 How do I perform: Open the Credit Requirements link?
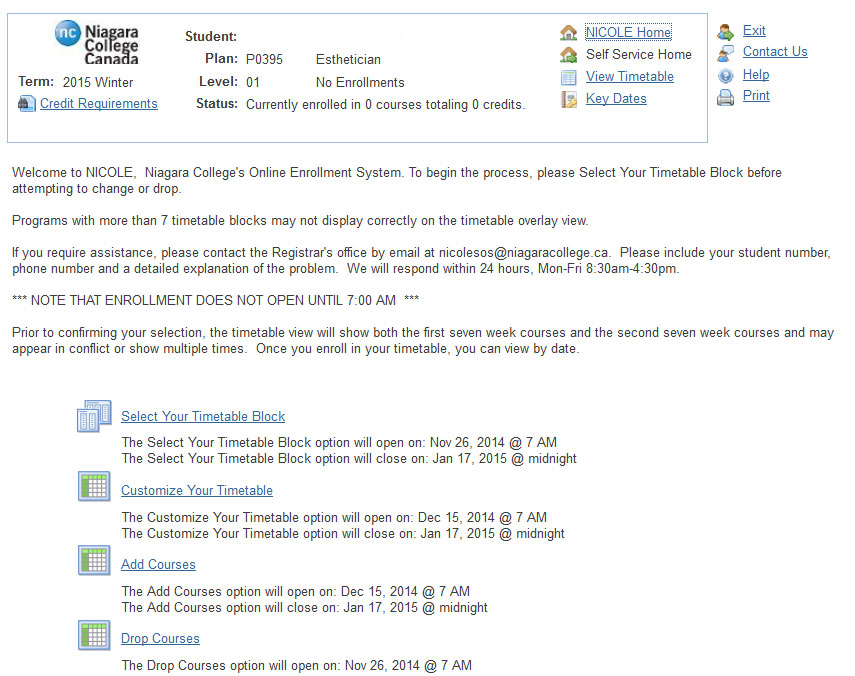pyautogui.click(x=99, y=104)
